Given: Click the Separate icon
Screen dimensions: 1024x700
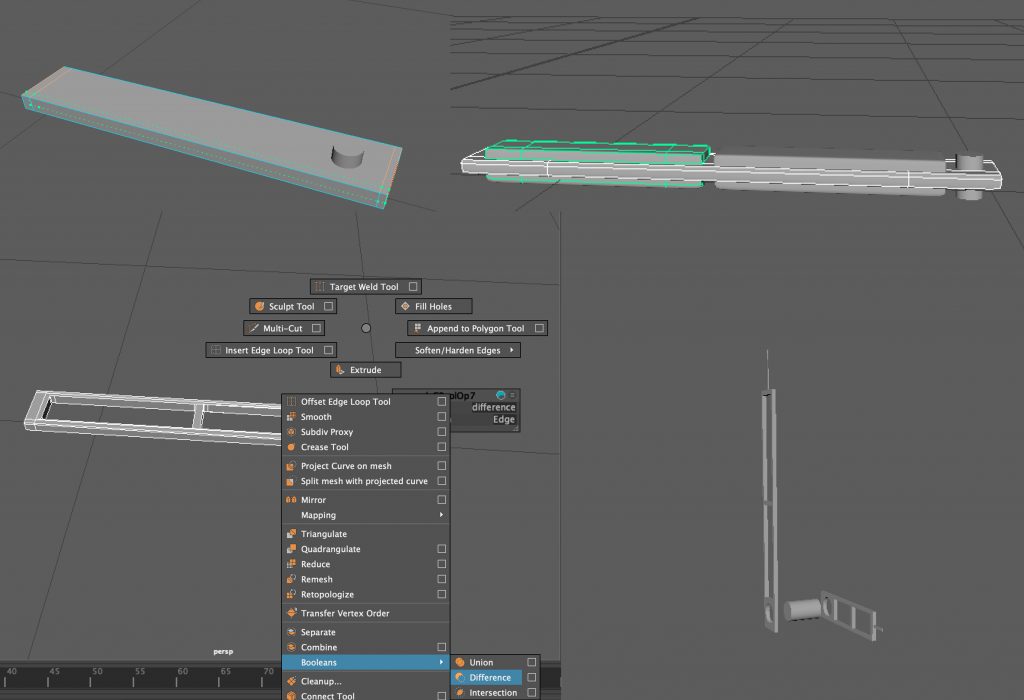Looking at the screenshot, I should (291, 632).
